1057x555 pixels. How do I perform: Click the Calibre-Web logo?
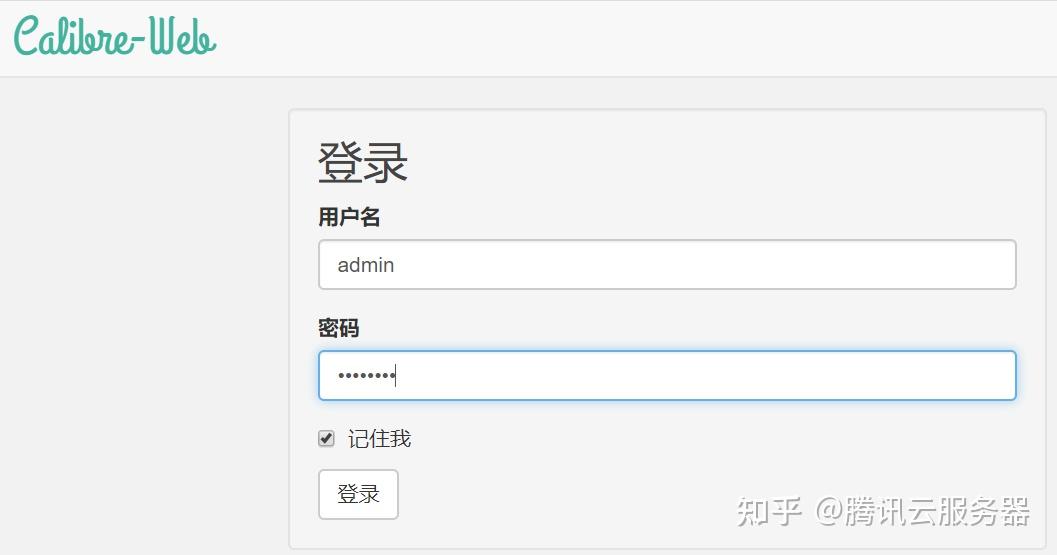tap(115, 38)
